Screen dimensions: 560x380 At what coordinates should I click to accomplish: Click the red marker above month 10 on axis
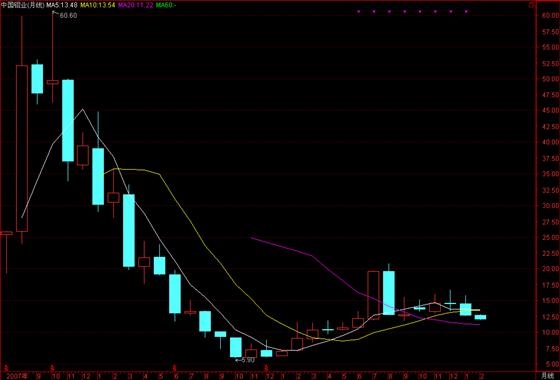(52, 368)
